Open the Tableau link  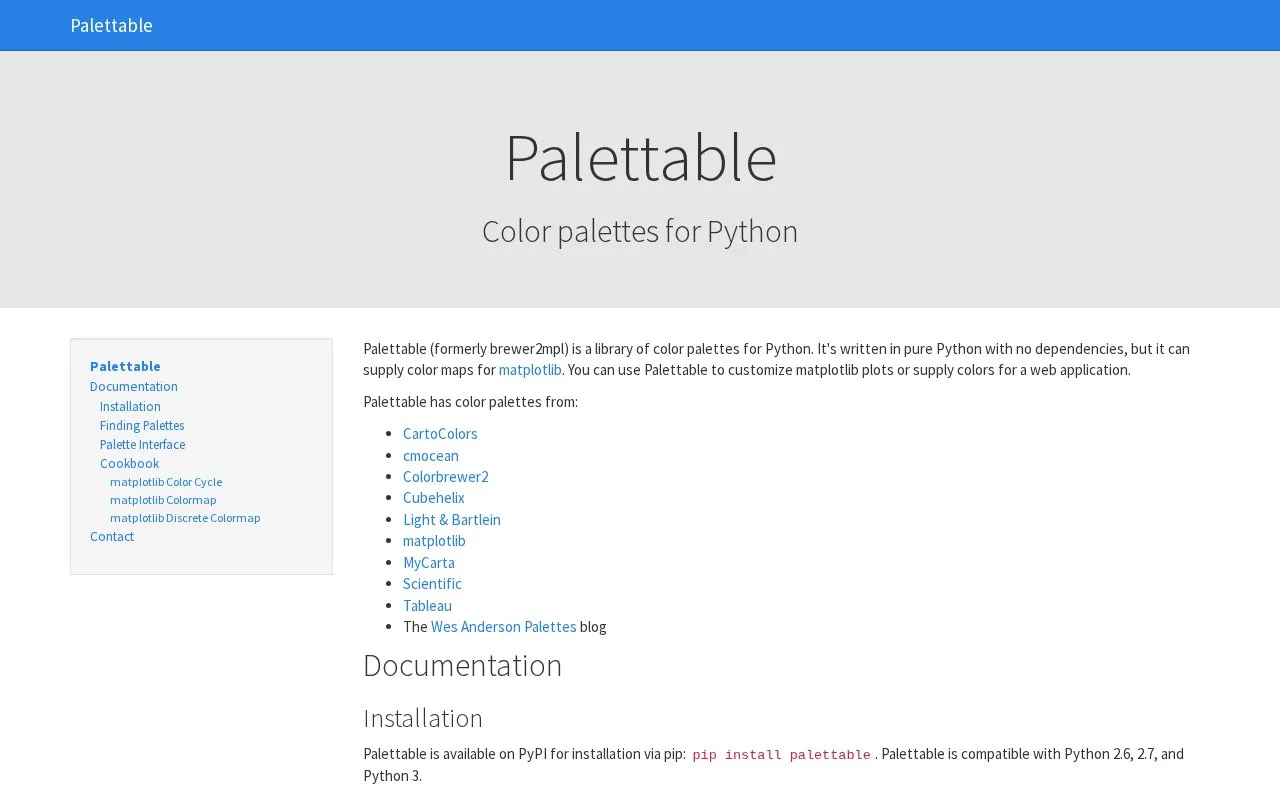coord(427,606)
